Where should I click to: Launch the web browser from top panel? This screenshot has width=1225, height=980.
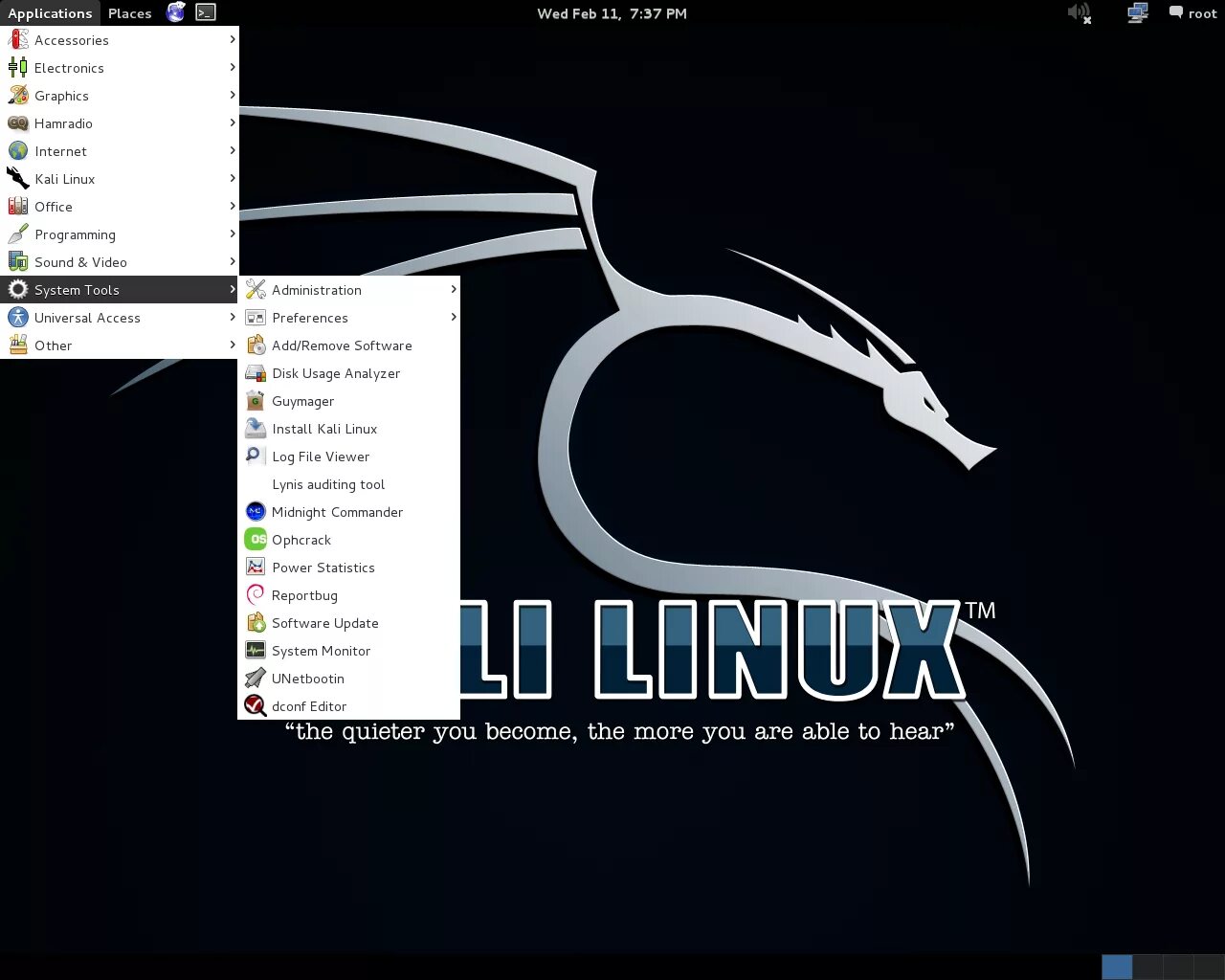pos(176,12)
